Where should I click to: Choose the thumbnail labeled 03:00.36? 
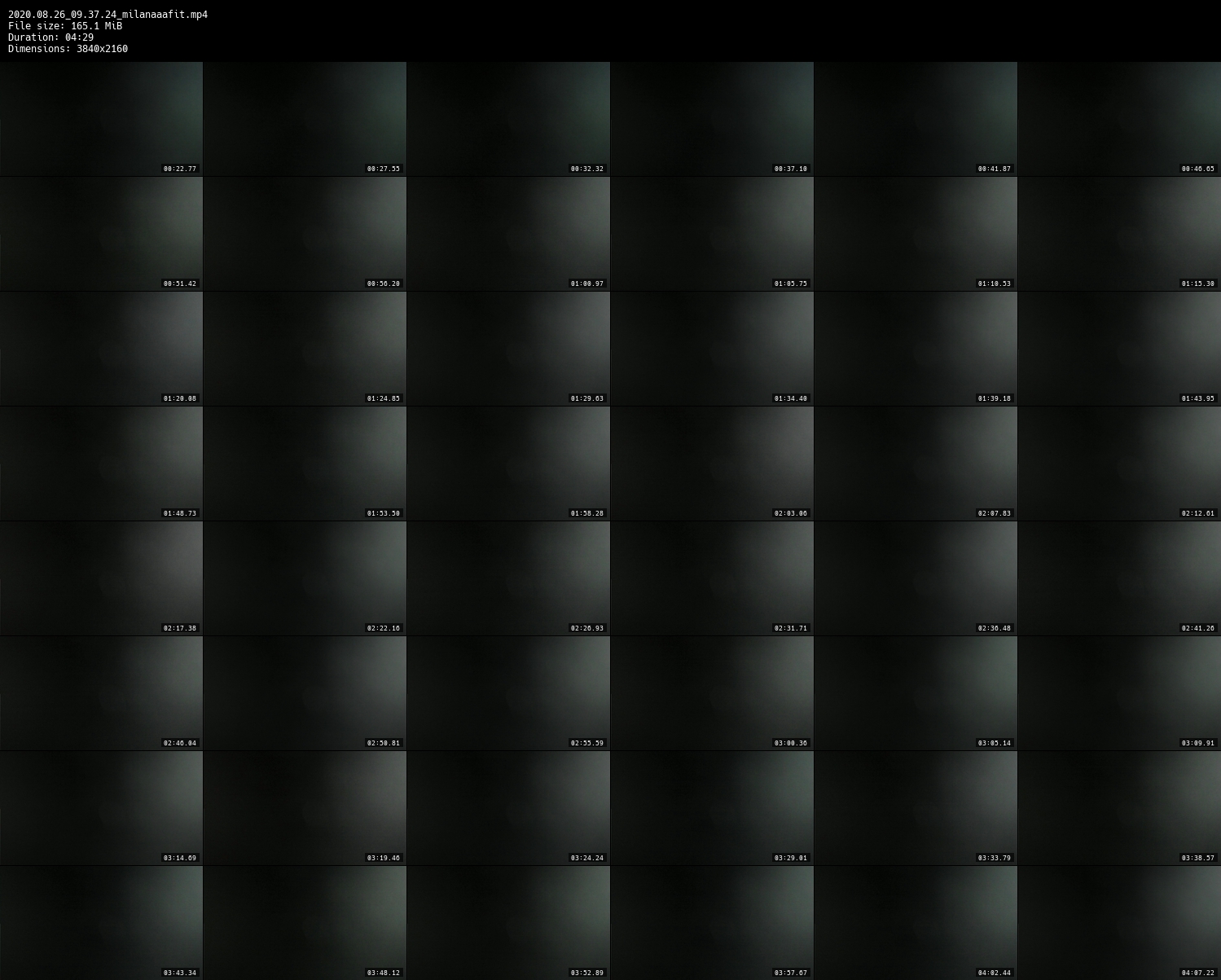click(x=712, y=693)
